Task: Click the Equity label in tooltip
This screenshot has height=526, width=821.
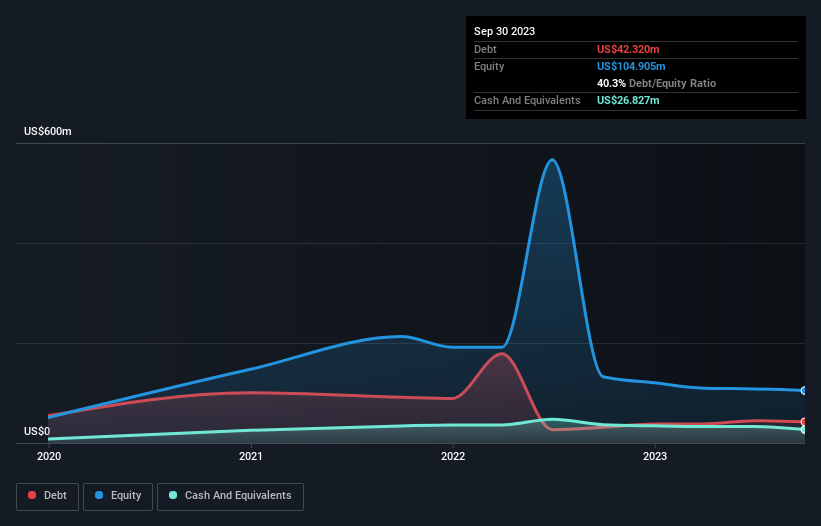Action: click(489, 66)
